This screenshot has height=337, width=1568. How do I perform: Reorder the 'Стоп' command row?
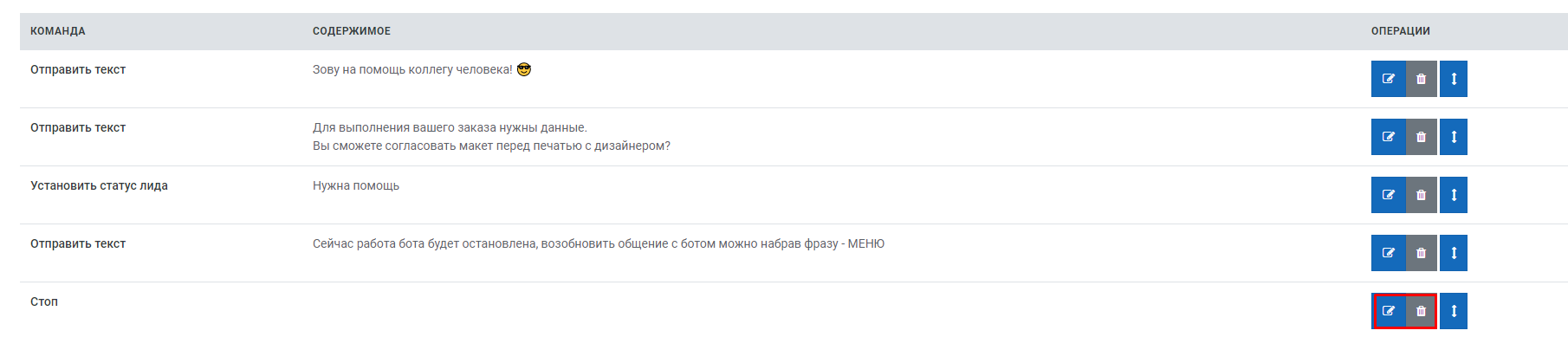1454,311
